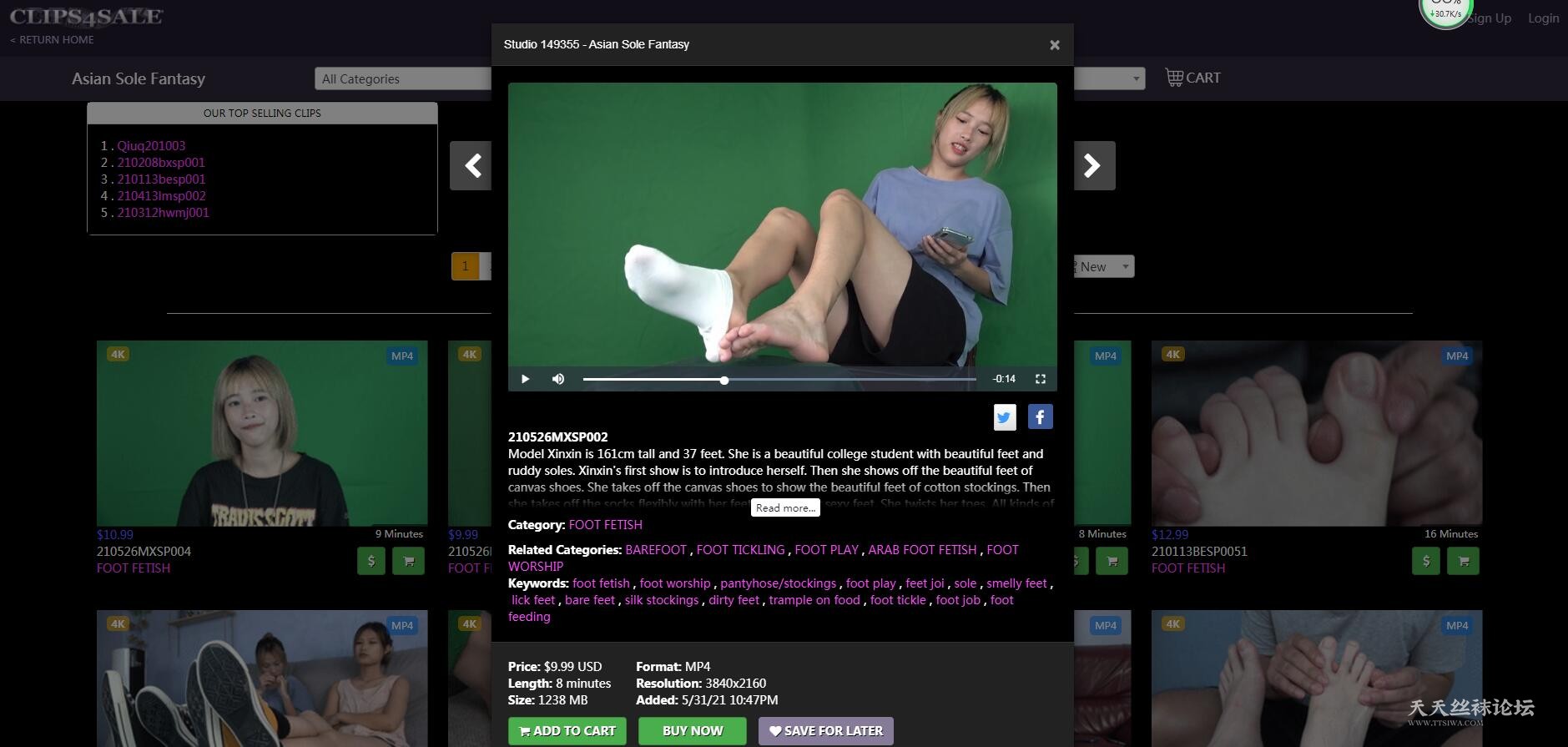Mute the video with the speaker icon

pos(558,379)
